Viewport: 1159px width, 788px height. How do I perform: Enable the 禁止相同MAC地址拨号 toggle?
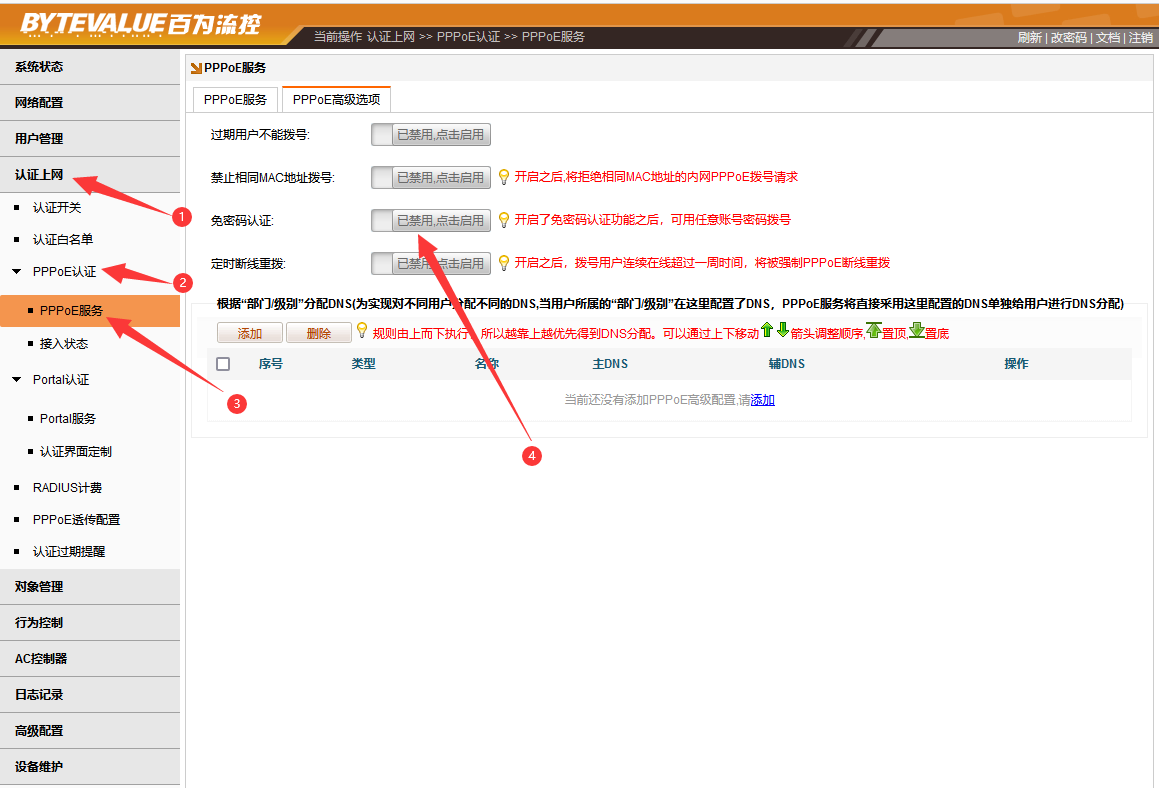[431, 177]
